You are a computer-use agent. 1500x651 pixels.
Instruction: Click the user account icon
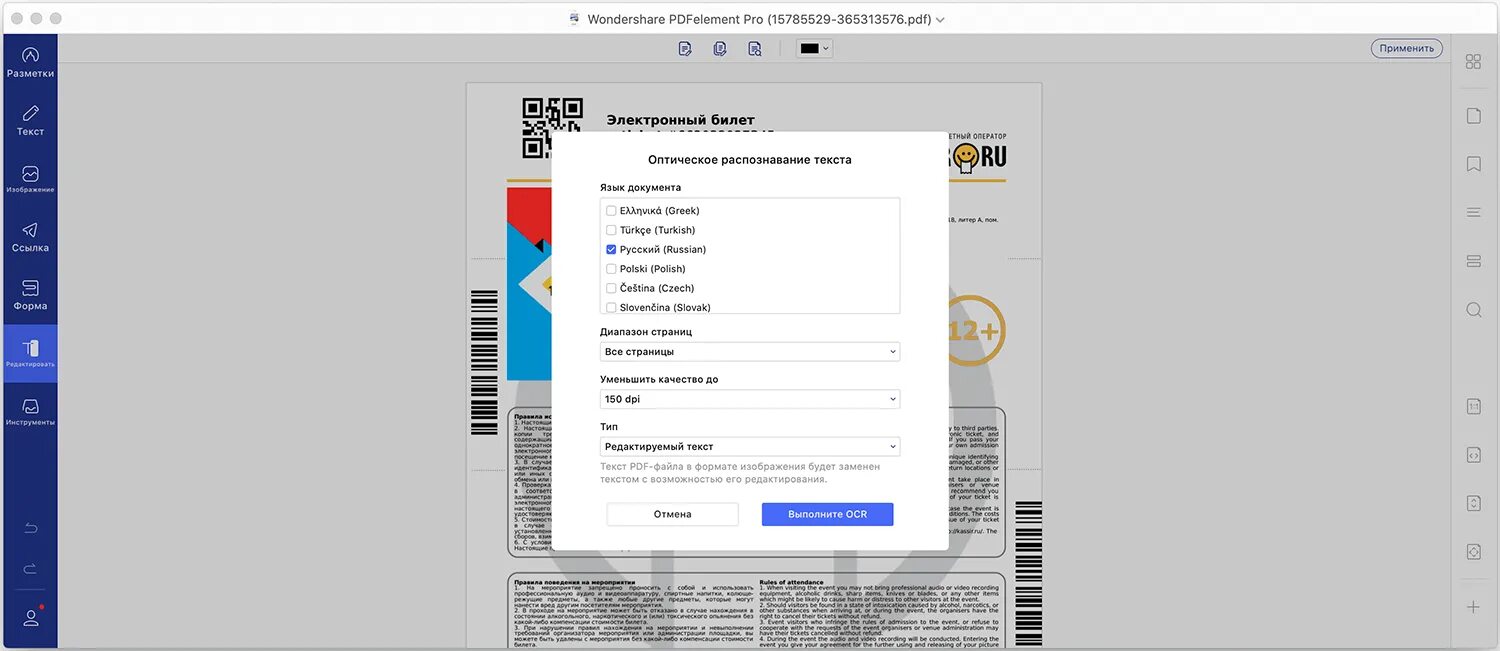click(x=30, y=618)
